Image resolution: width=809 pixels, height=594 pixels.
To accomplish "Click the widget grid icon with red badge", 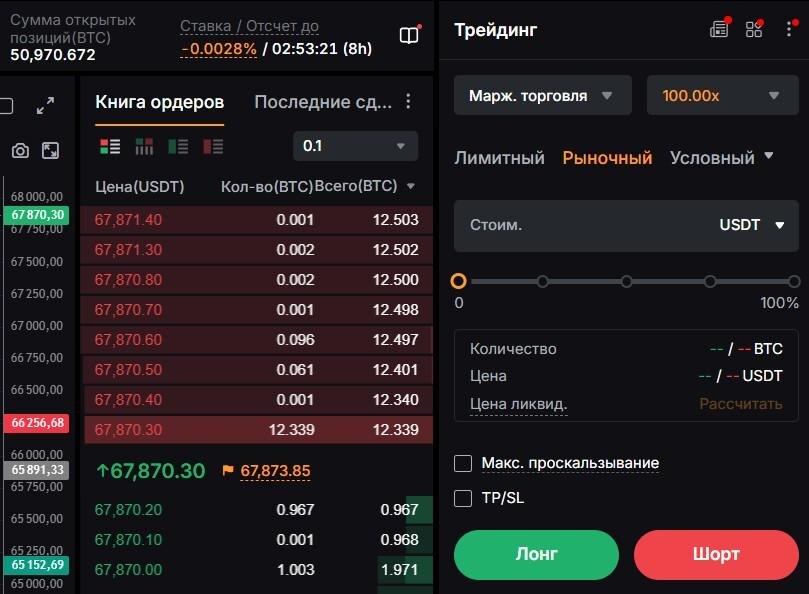I will point(754,28).
